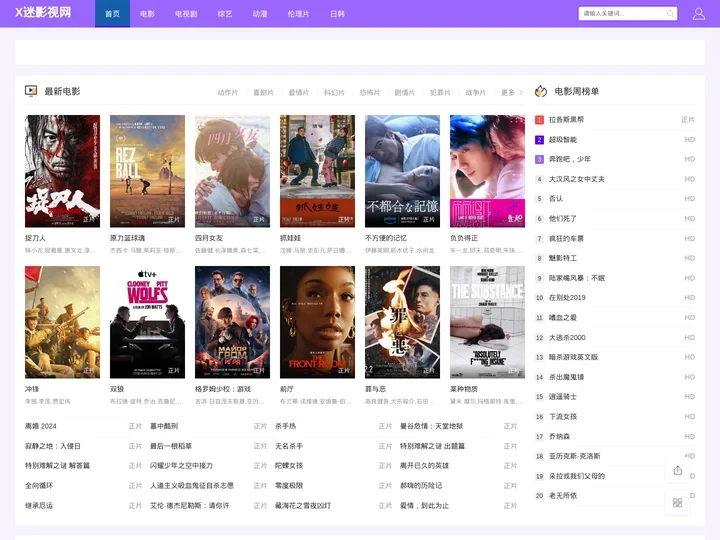
Task: Open 他们死了 in weekly ranking
Action: pos(562,219)
